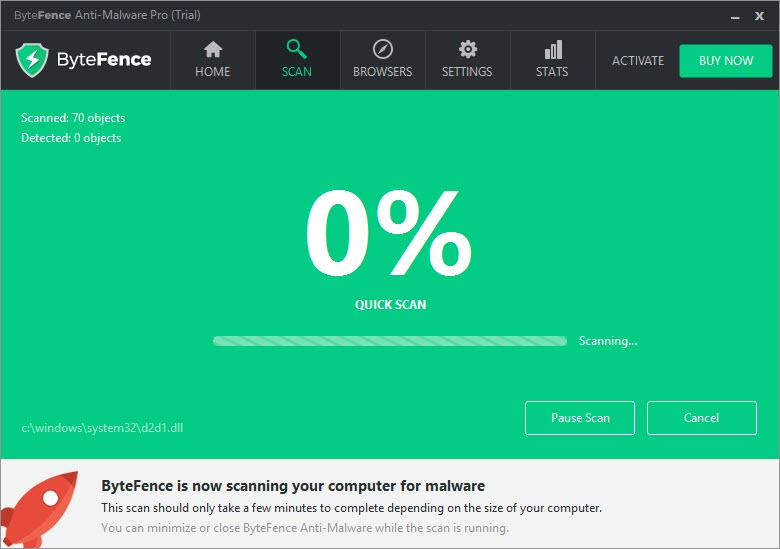Click the path c:\windows\system32\d2d1.dll
Screen dimensions: 780x549
102,428
